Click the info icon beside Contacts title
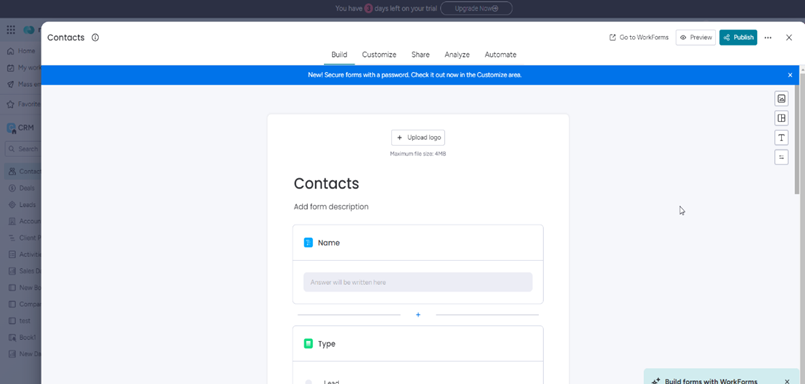 tap(95, 37)
